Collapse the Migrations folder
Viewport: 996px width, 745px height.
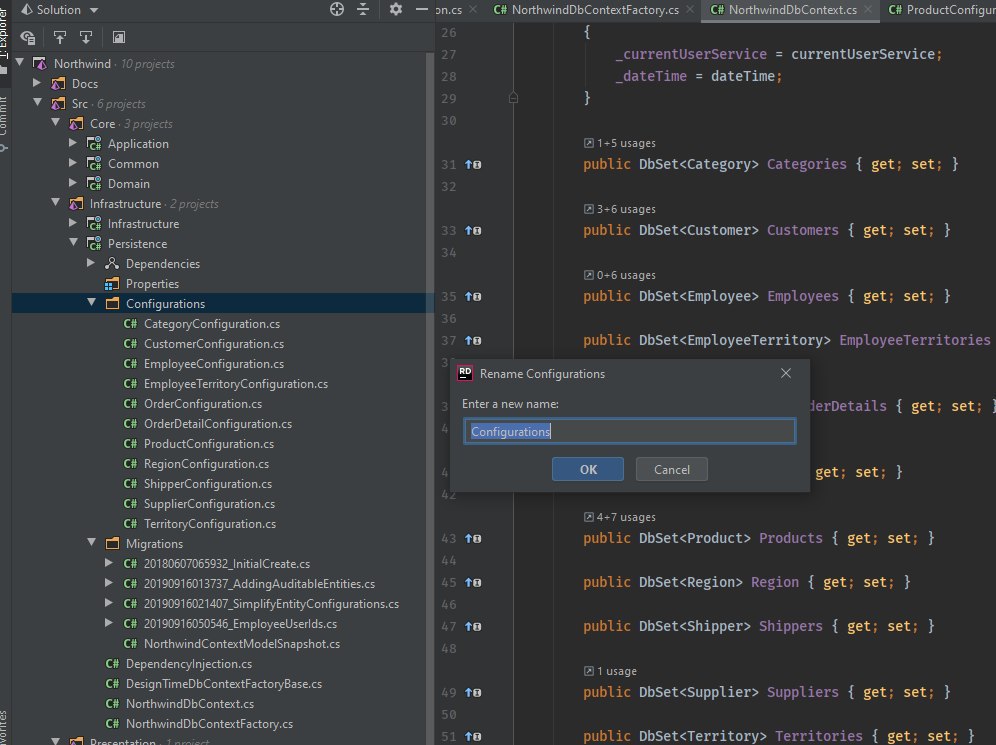click(x=91, y=543)
